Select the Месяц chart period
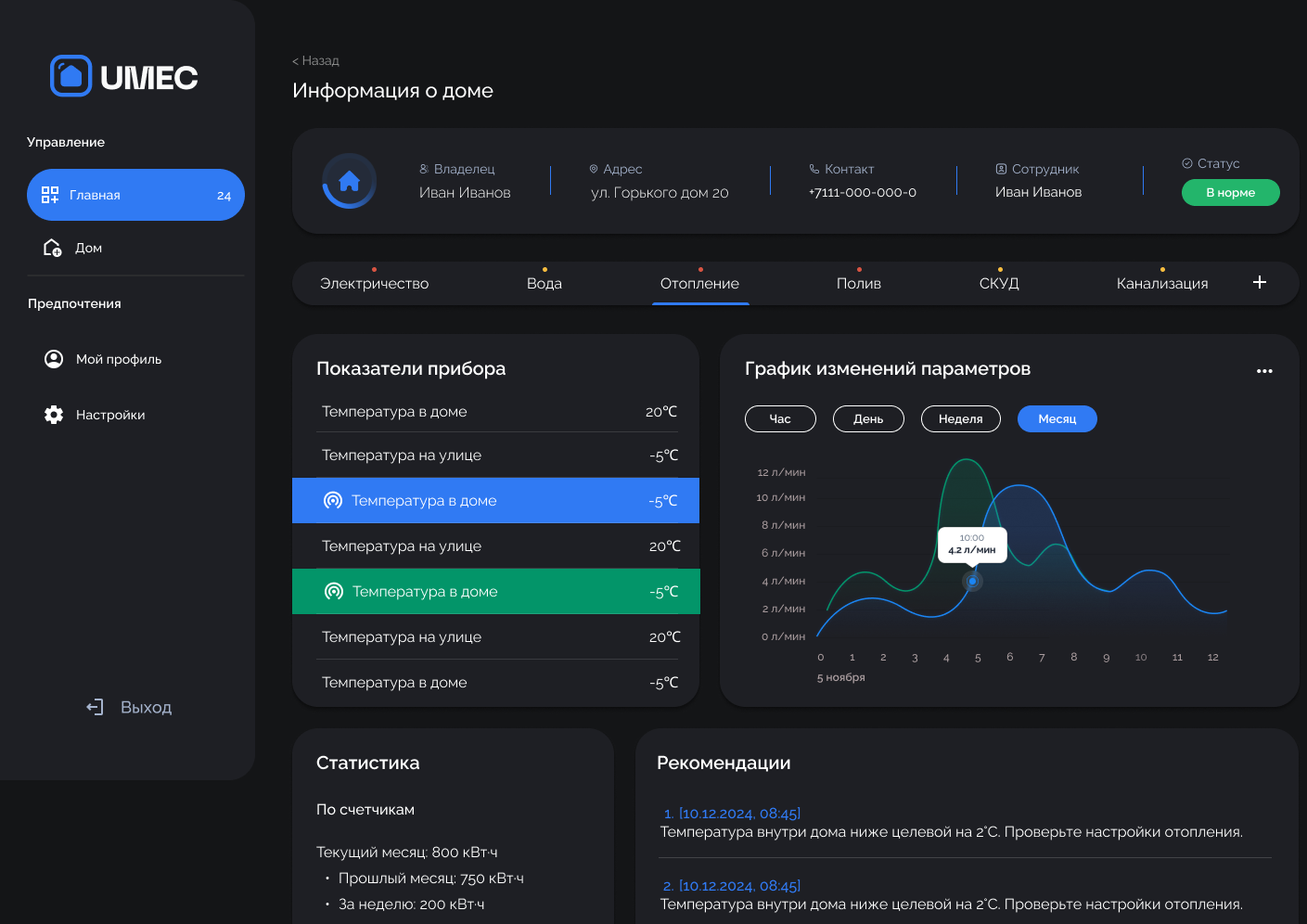 tap(1057, 419)
